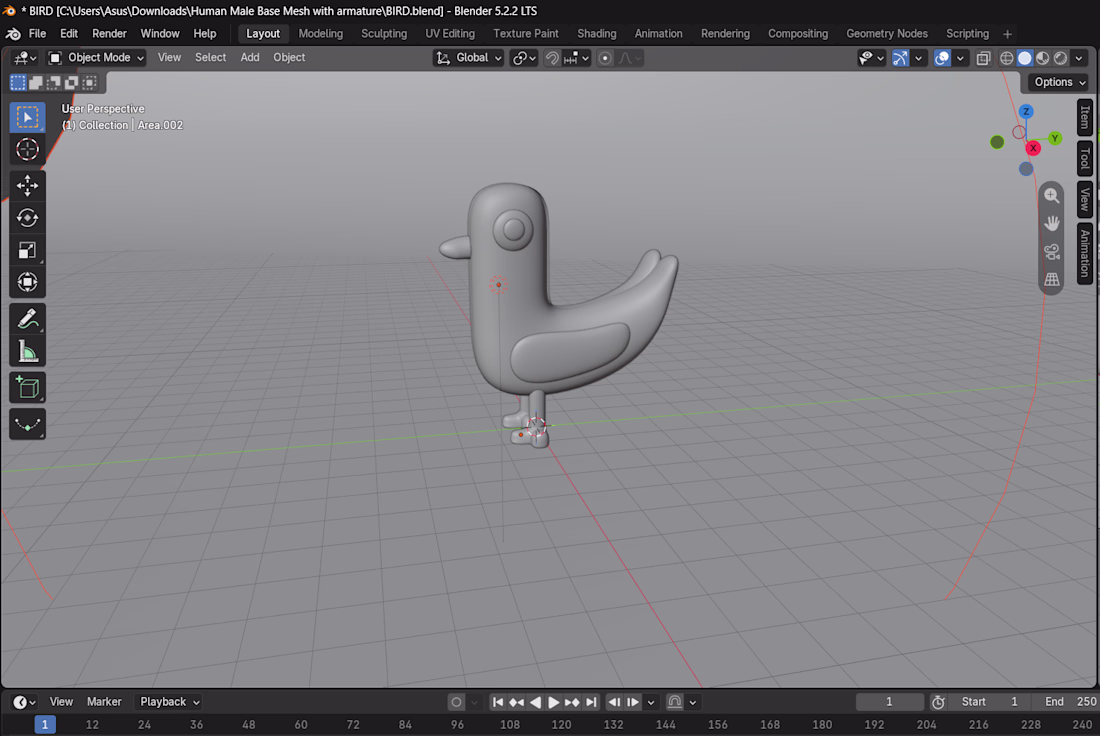Image resolution: width=1100 pixels, height=736 pixels.
Task: Choose the extend selection mode icon
Action: pos(36,82)
